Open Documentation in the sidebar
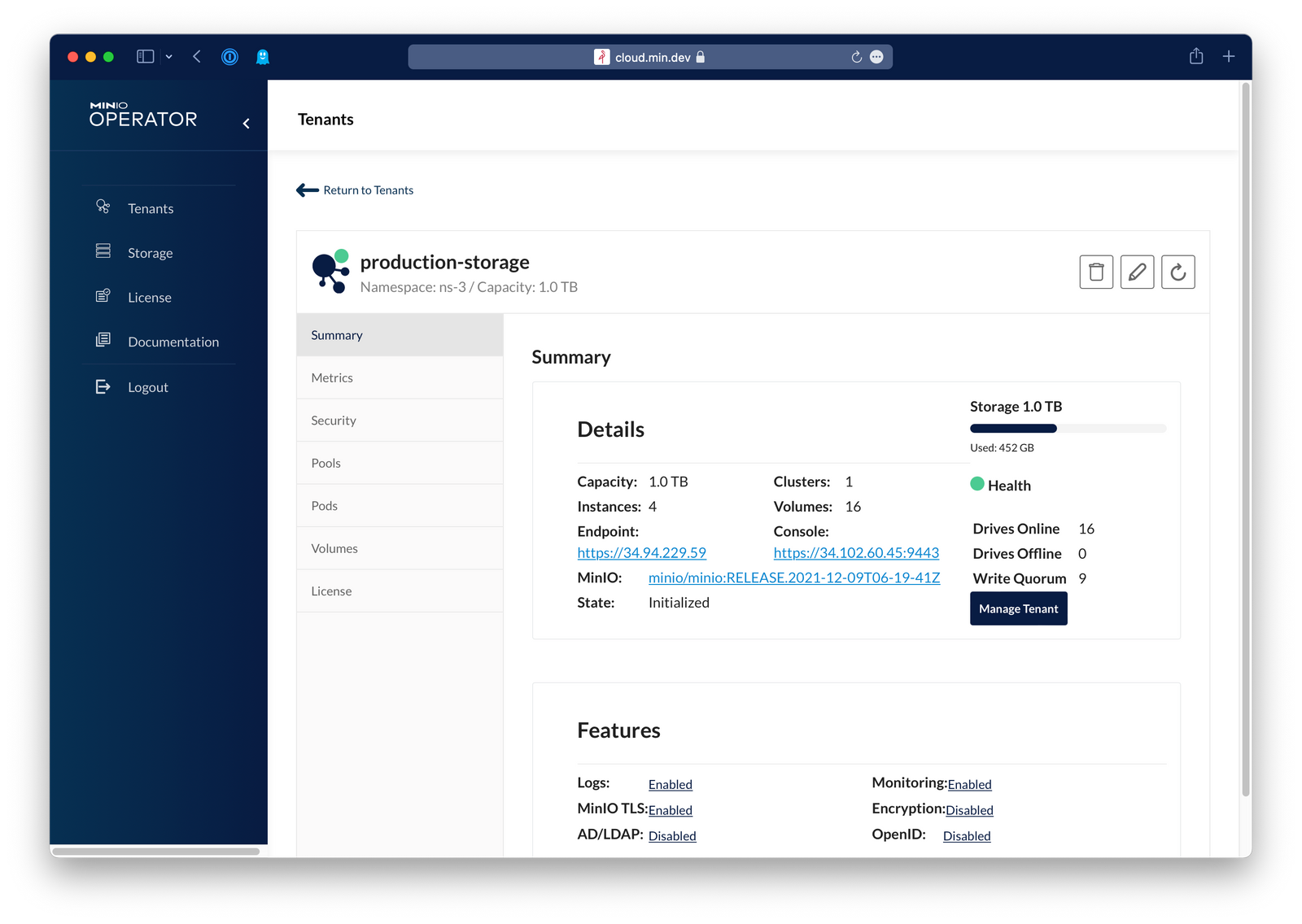 pos(173,342)
